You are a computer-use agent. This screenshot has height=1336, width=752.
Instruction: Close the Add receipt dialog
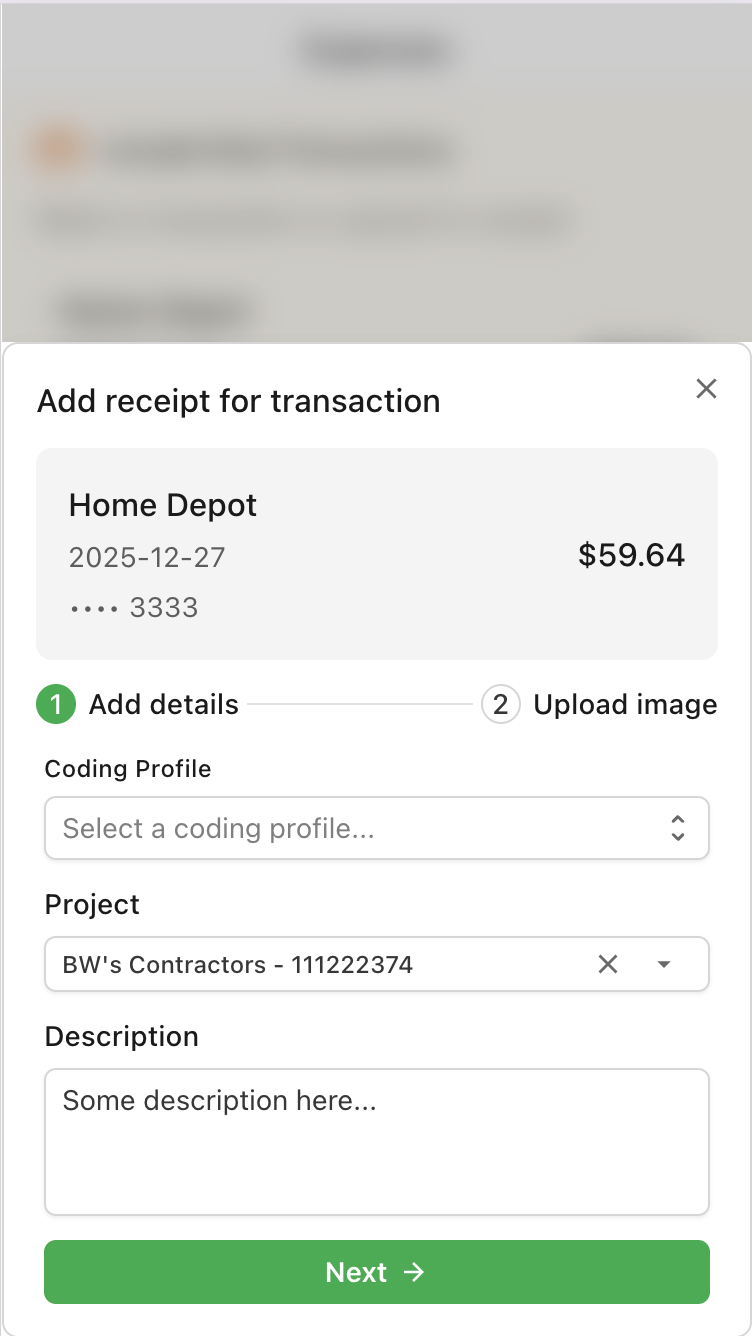pyautogui.click(x=706, y=389)
